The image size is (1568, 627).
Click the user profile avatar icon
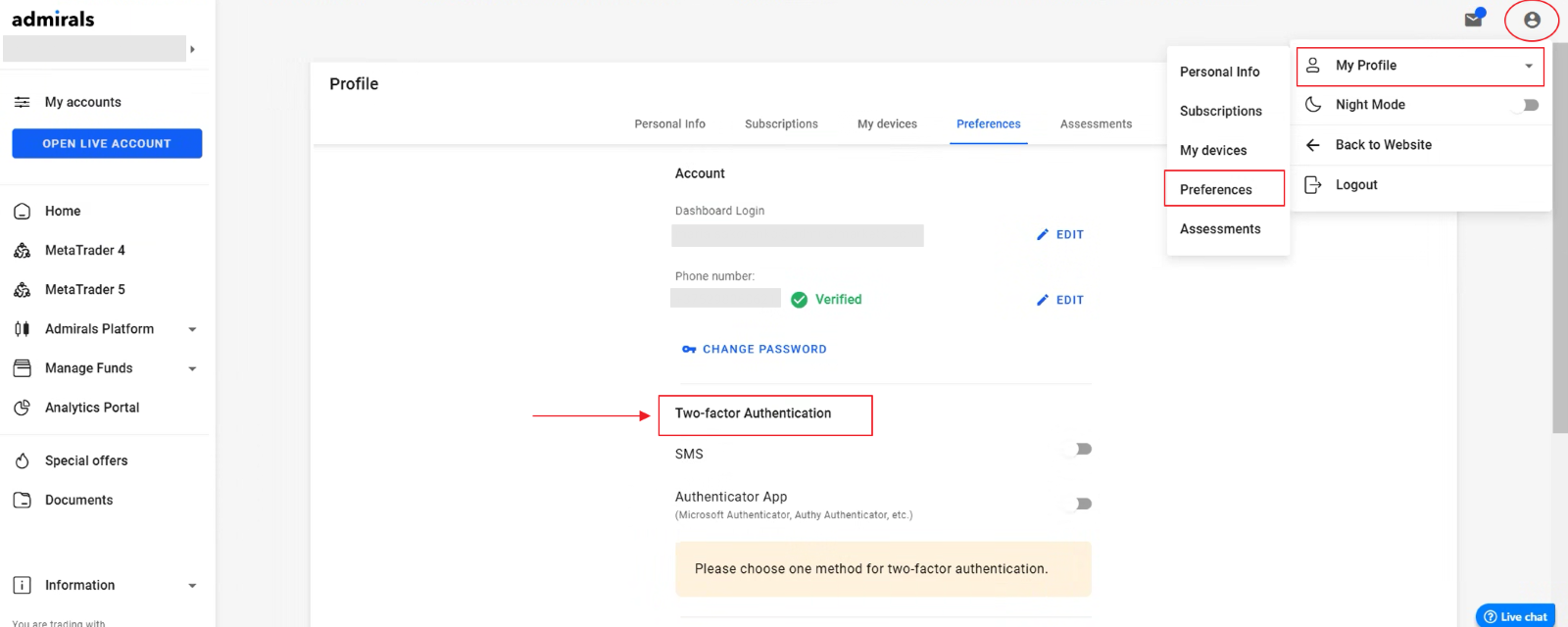pos(1532,20)
